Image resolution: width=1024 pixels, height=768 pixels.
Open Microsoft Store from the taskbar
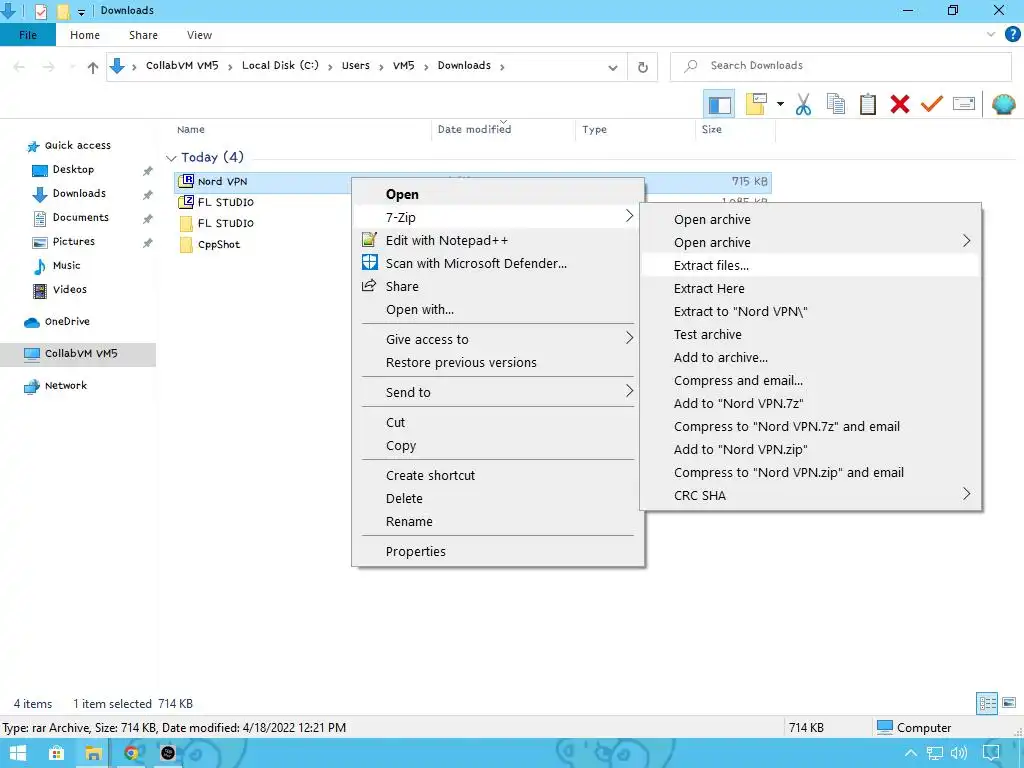point(56,753)
